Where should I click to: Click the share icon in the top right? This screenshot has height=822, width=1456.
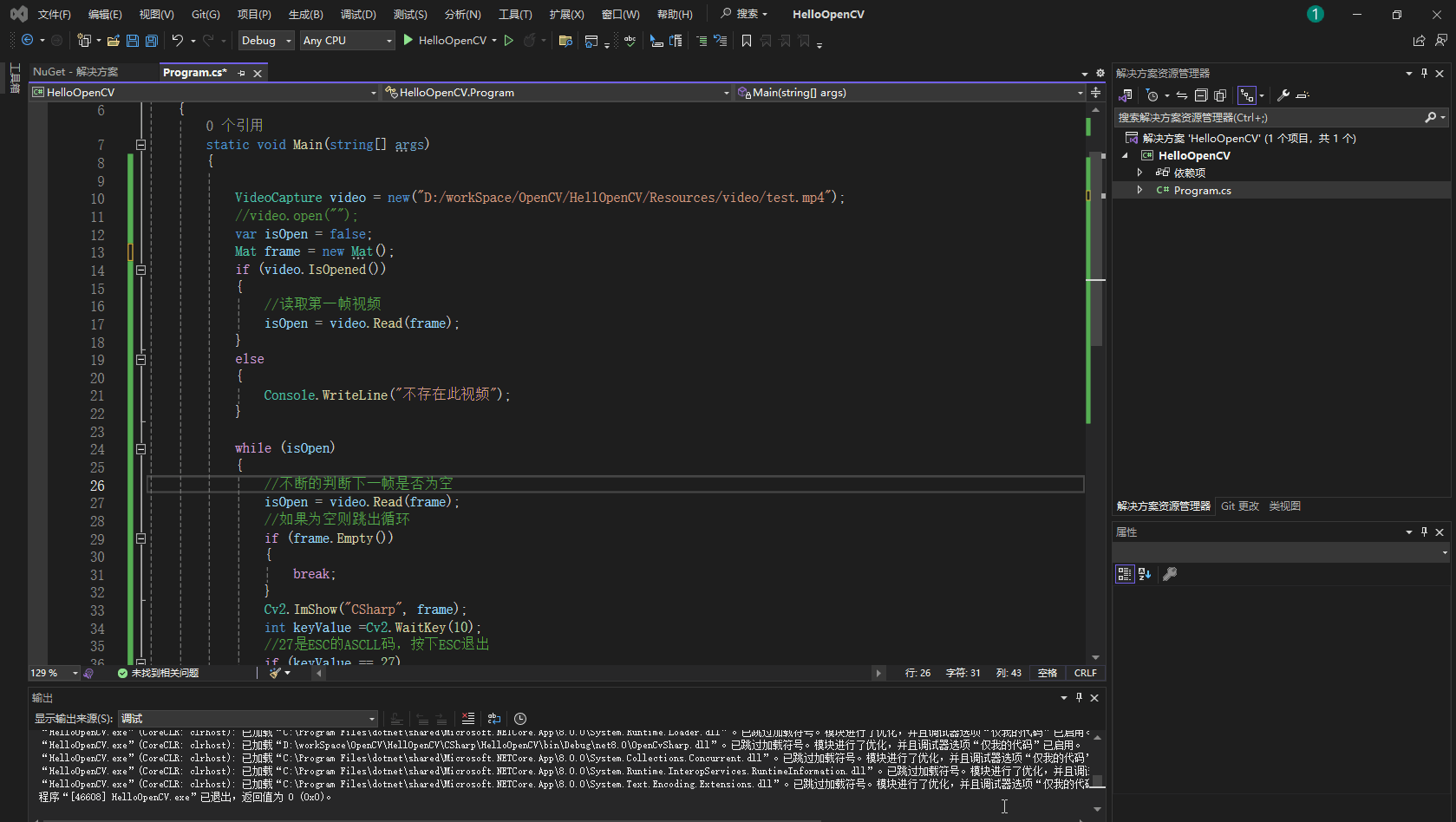pos(1419,40)
